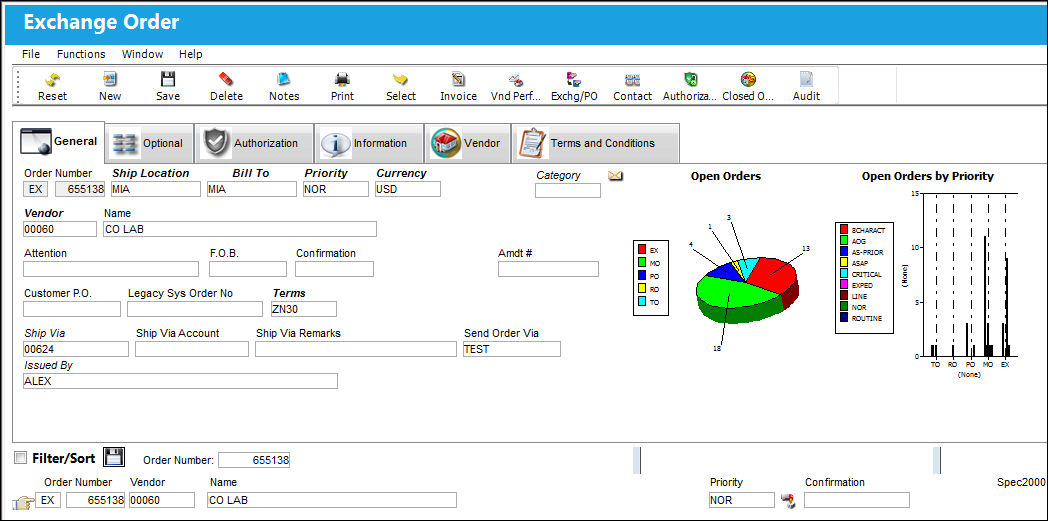Image resolution: width=1048 pixels, height=521 pixels.
Task: Click the Spec2000 column header
Action: 1021,482
